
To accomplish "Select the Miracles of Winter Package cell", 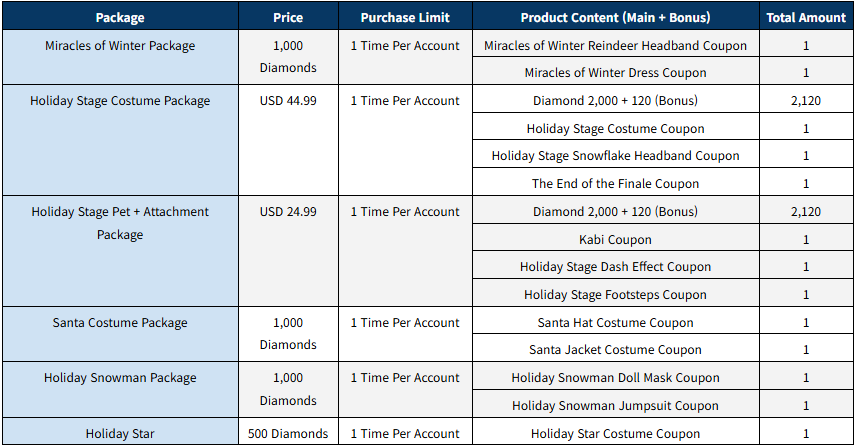I will (120, 46).
